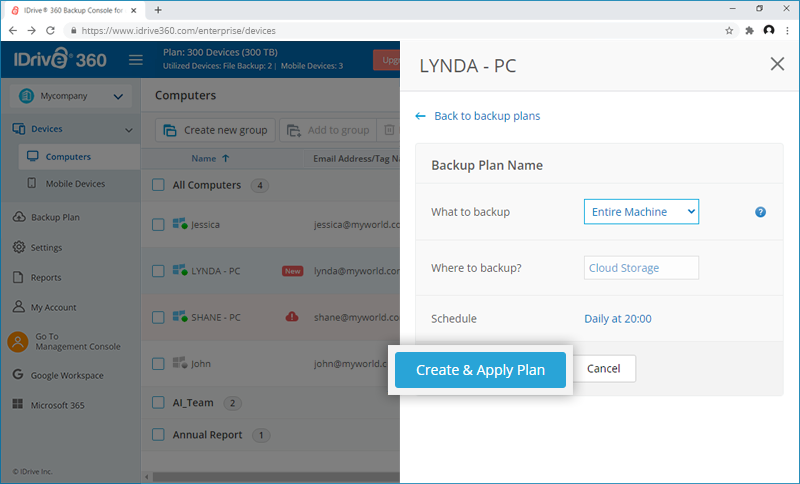Select the Jessica computer checkbox
800x484 pixels.
pyautogui.click(x=158, y=225)
